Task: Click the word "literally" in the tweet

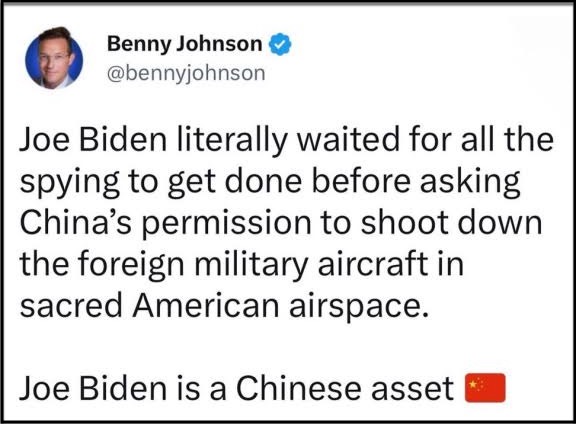Action: tap(232, 140)
